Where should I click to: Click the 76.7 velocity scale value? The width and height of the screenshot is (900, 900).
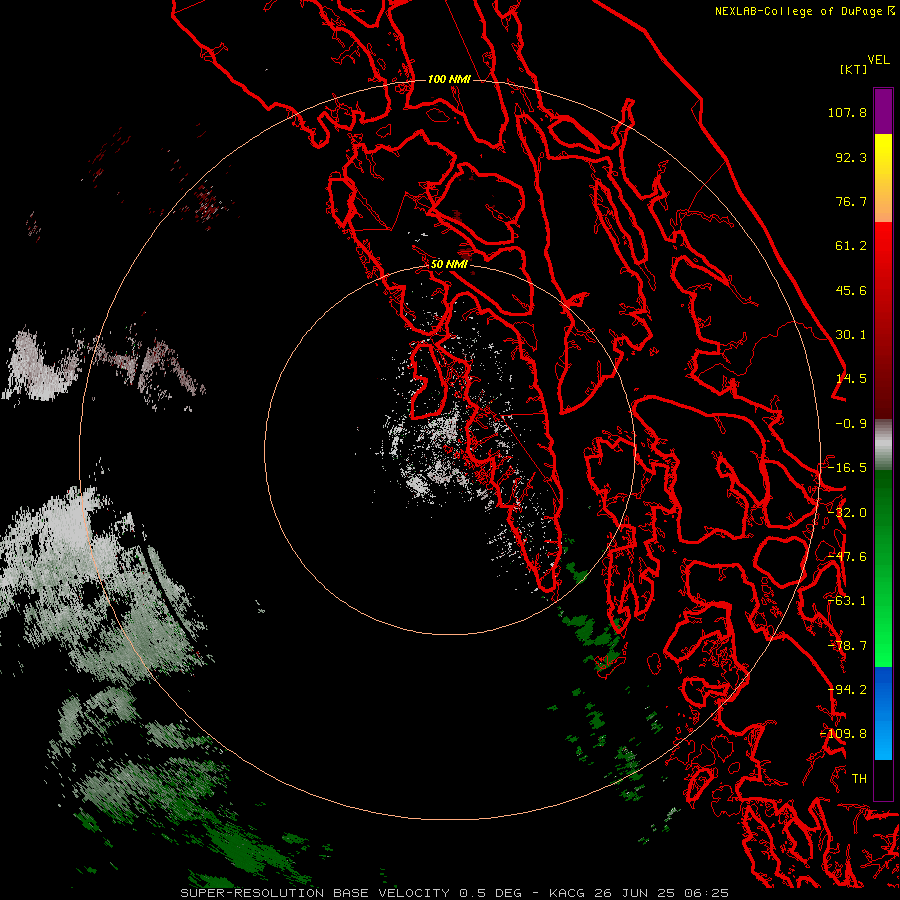pos(851,201)
